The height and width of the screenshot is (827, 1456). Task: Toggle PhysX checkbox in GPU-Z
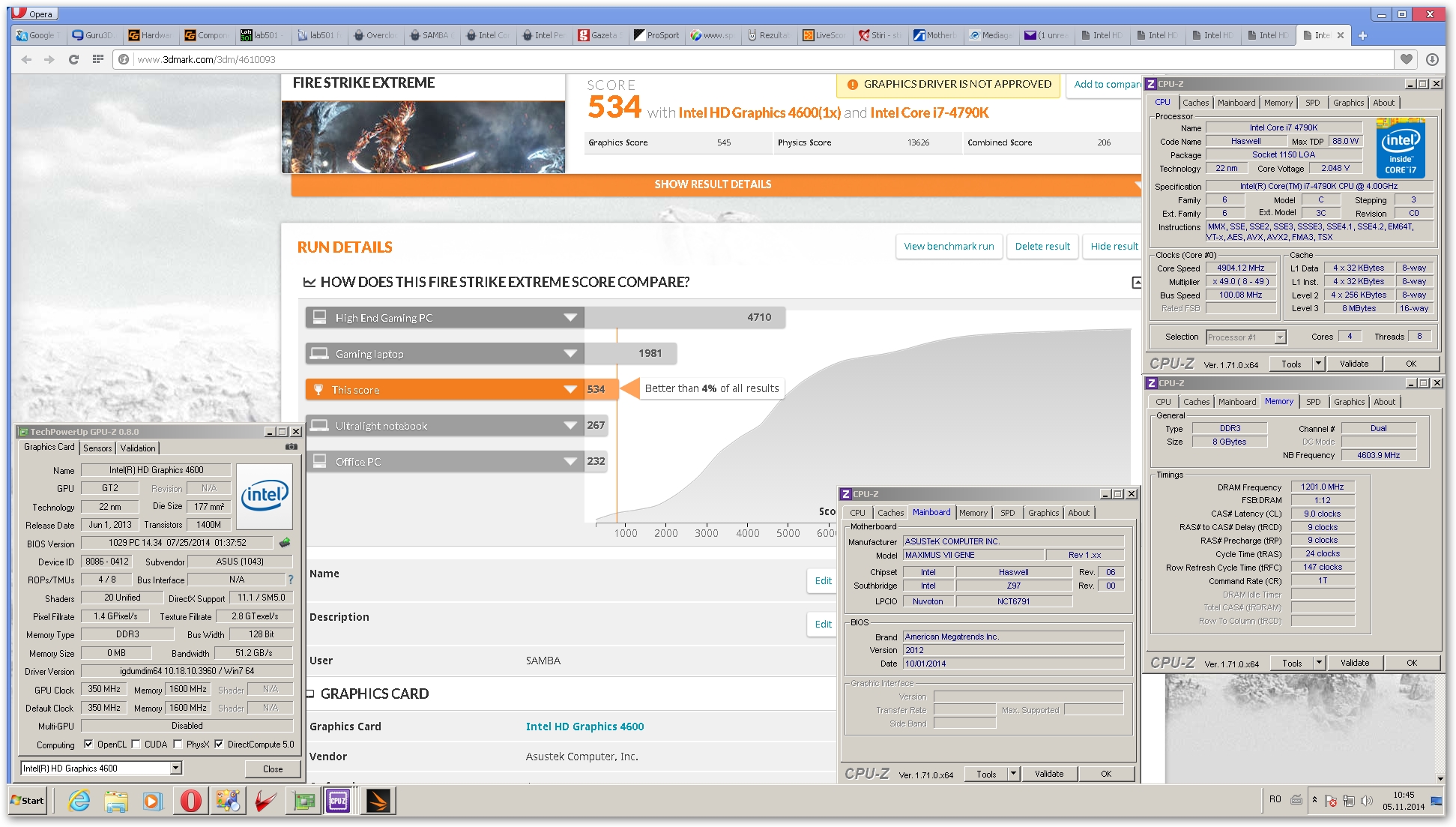coord(178,744)
